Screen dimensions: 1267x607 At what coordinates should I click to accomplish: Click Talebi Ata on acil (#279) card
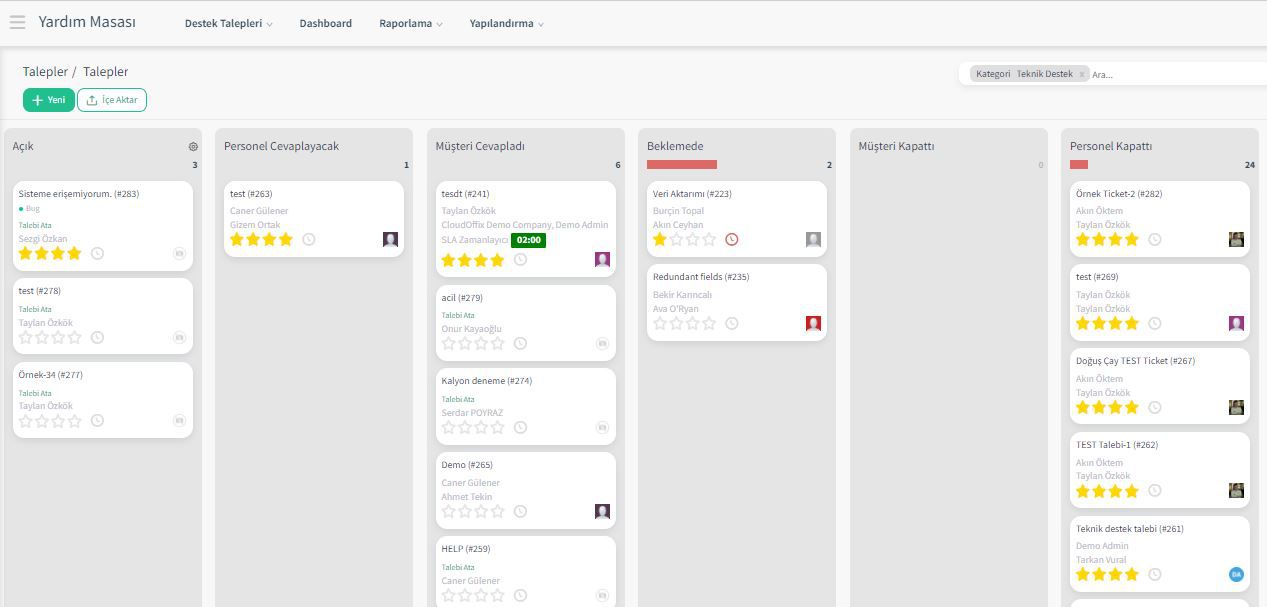(x=458, y=316)
